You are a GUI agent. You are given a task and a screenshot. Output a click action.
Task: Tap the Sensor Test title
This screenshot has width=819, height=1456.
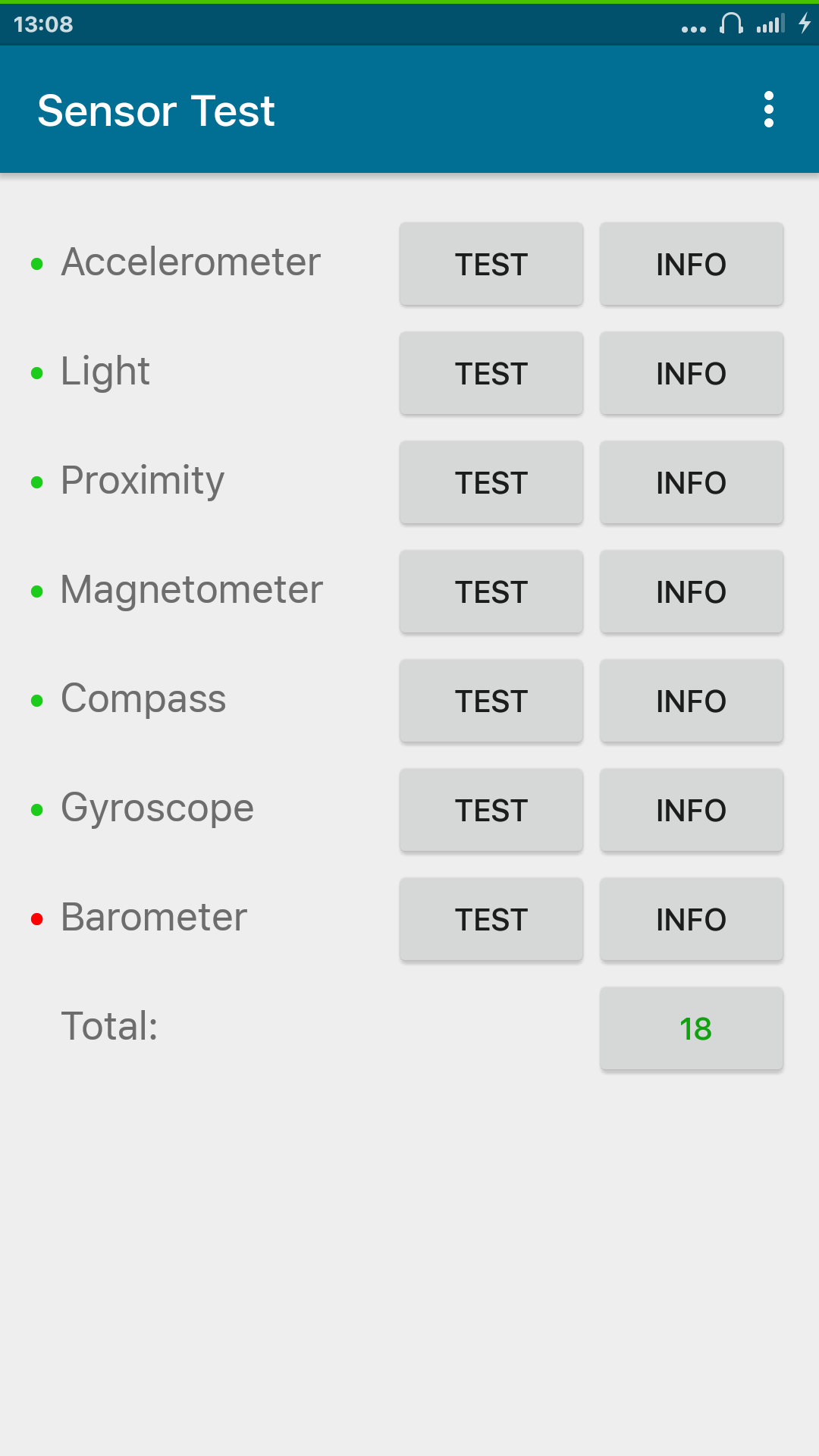coord(156,111)
